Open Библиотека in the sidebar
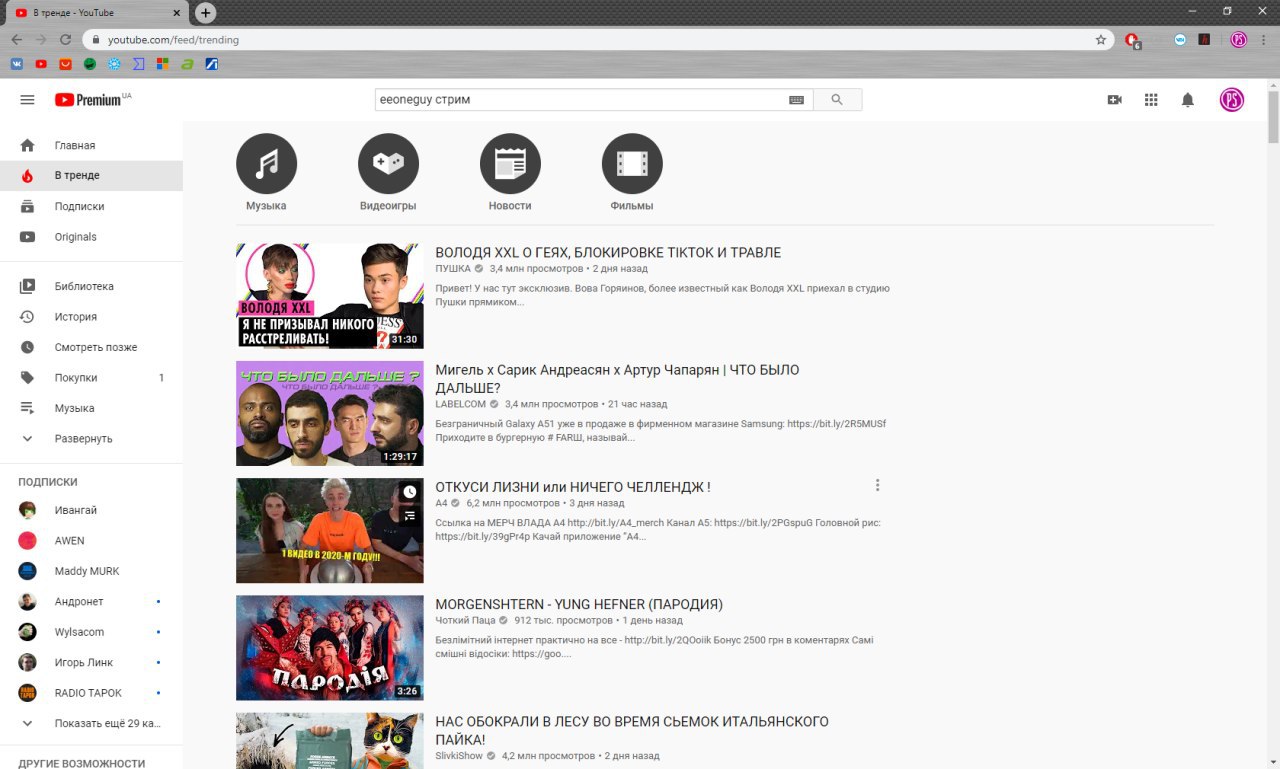The image size is (1280, 769). (91, 286)
